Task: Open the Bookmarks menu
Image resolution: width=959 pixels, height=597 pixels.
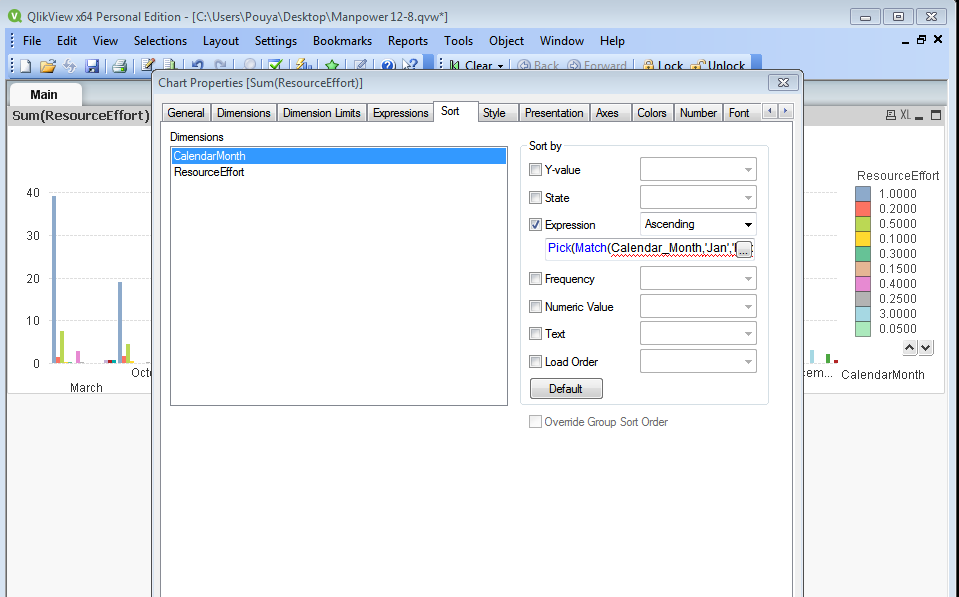Action: 342,41
